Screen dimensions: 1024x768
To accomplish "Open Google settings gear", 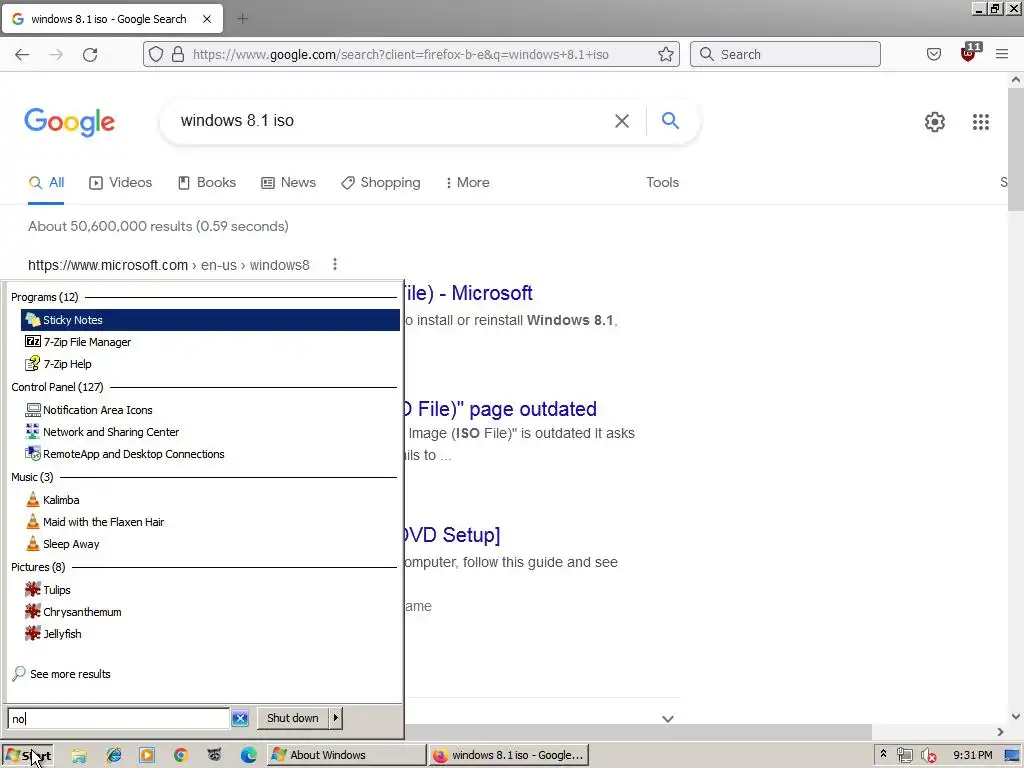I will pyautogui.click(x=935, y=121).
